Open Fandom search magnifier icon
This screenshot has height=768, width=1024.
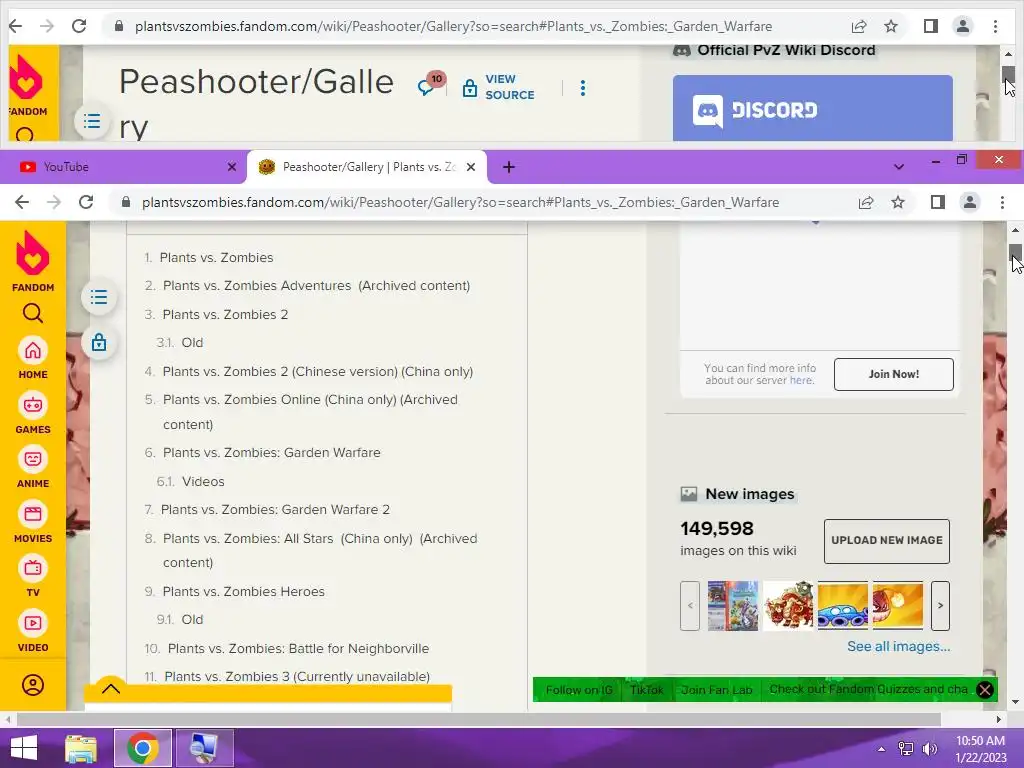click(33, 313)
